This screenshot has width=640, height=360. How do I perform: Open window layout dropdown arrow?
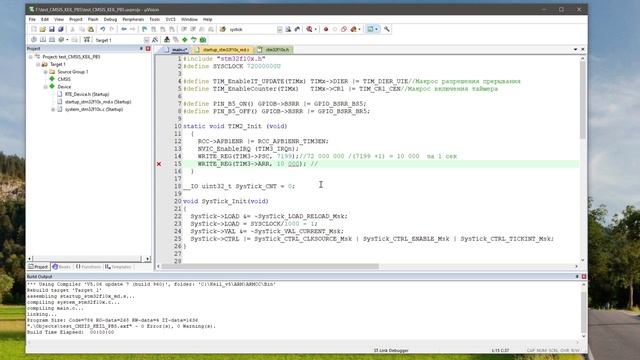pos(377,29)
